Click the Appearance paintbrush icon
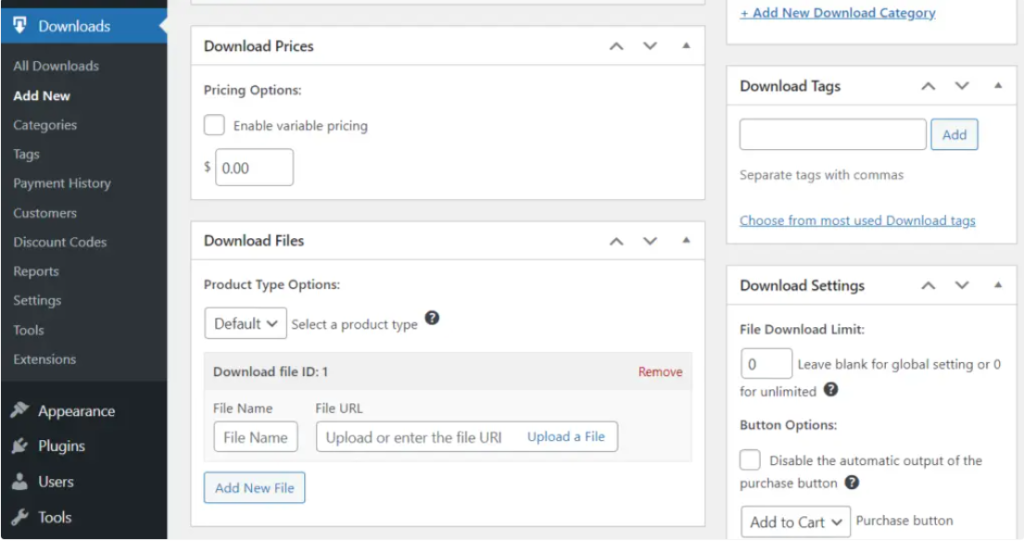Image resolution: width=1024 pixels, height=541 pixels. [20, 411]
